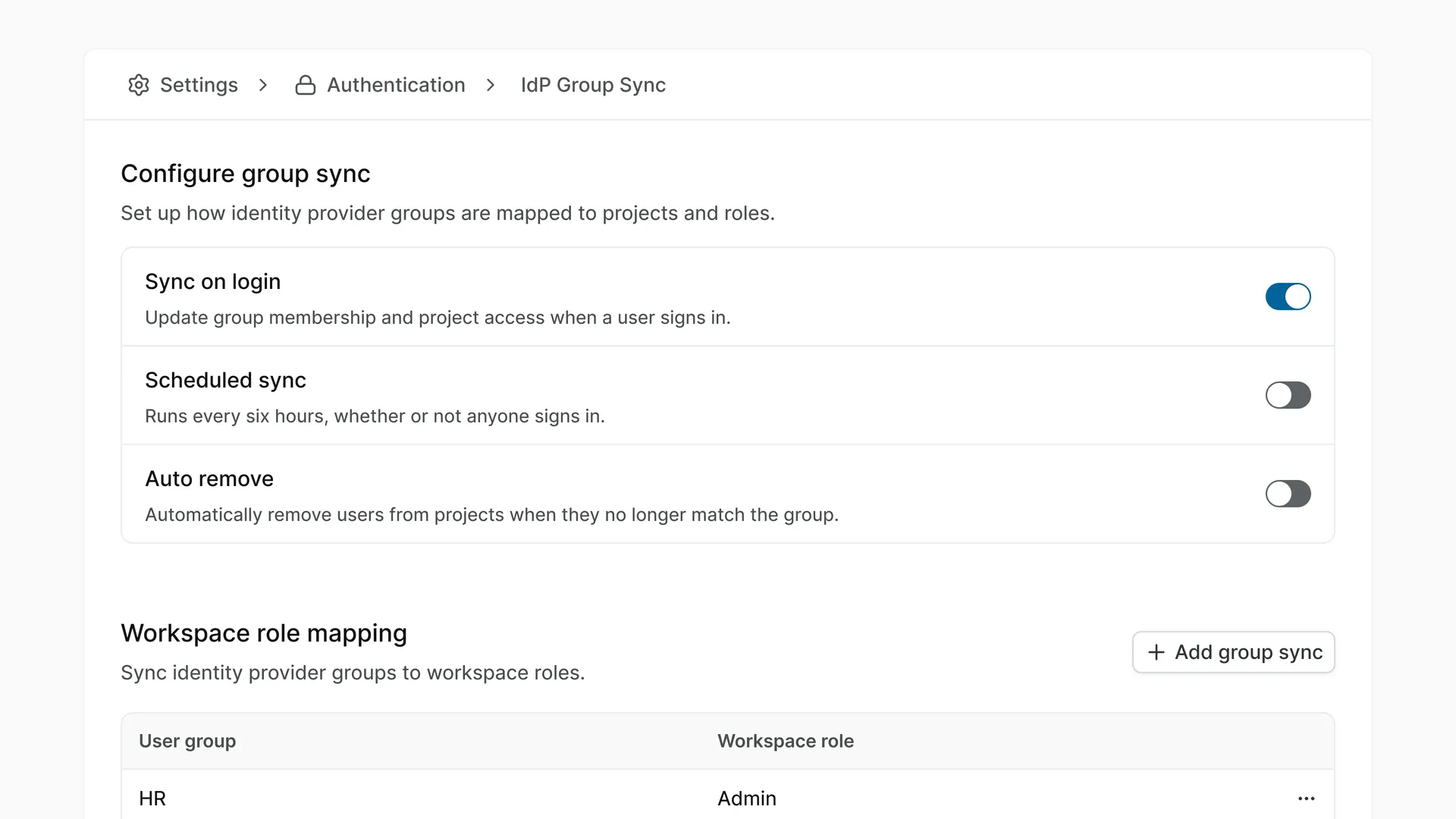The width and height of the screenshot is (1456, 819).
Task: Click the Configure group sync heading
Action: click(x=246, y=174)
